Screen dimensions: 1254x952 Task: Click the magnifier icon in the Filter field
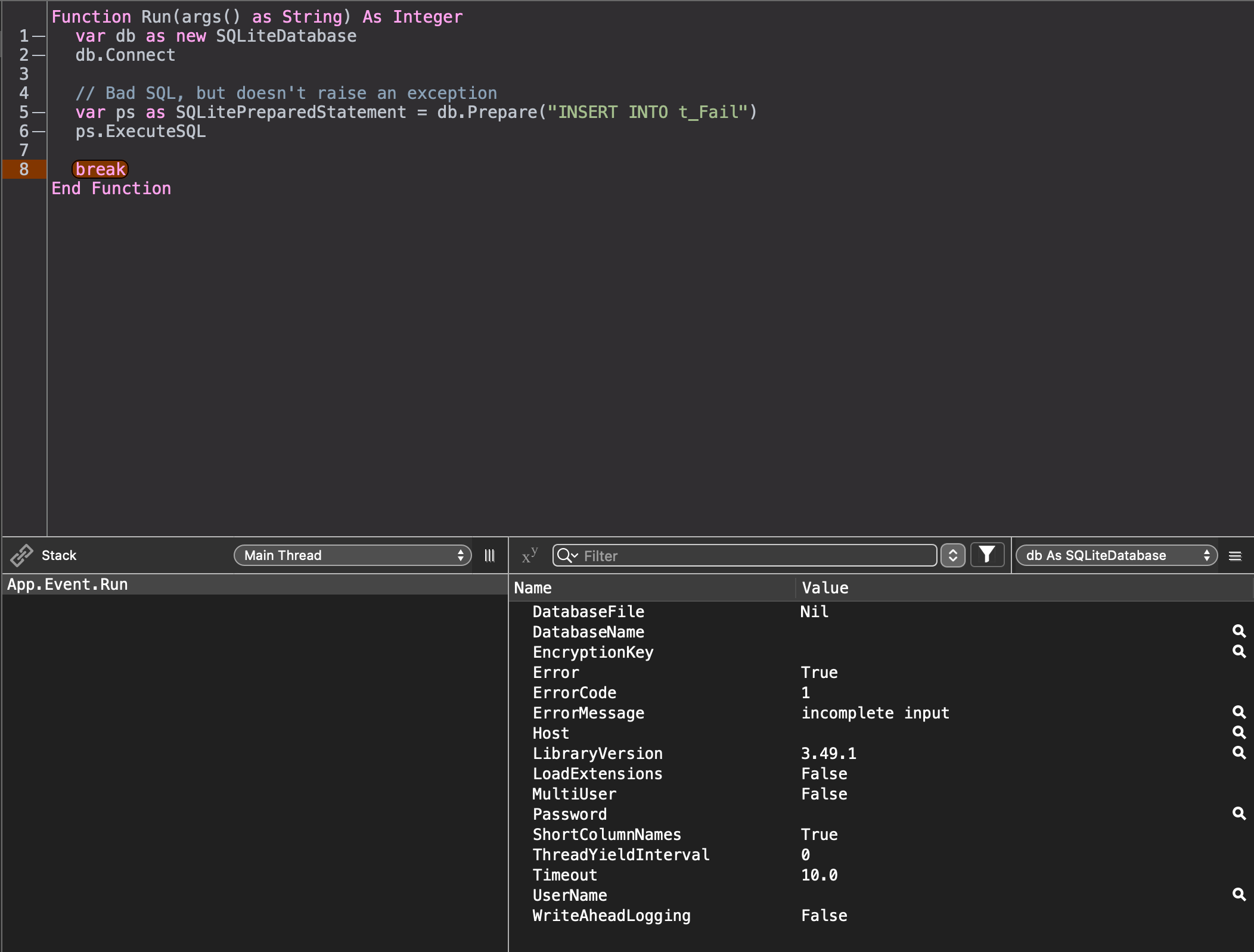567,555
